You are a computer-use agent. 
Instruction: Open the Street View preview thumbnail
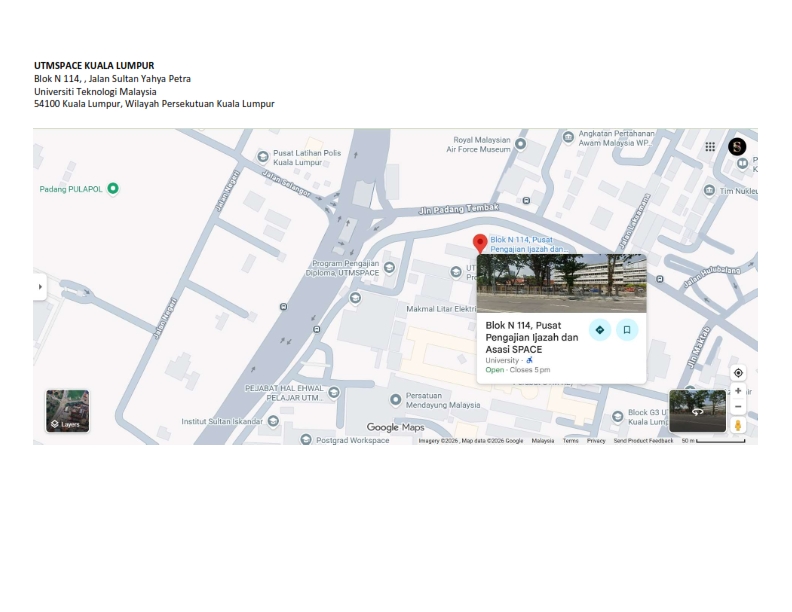tap(697, 411)
